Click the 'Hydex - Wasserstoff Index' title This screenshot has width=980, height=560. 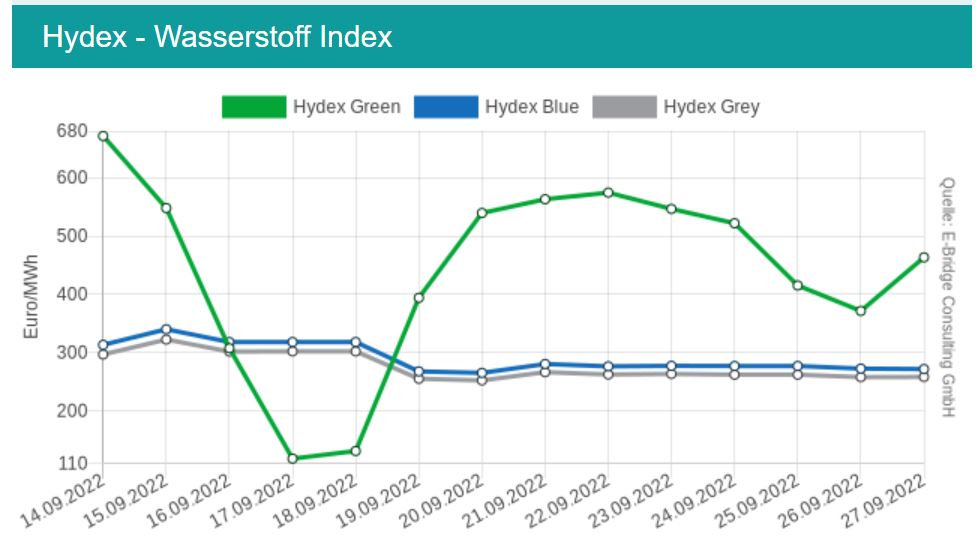click(x=217, y=36)
